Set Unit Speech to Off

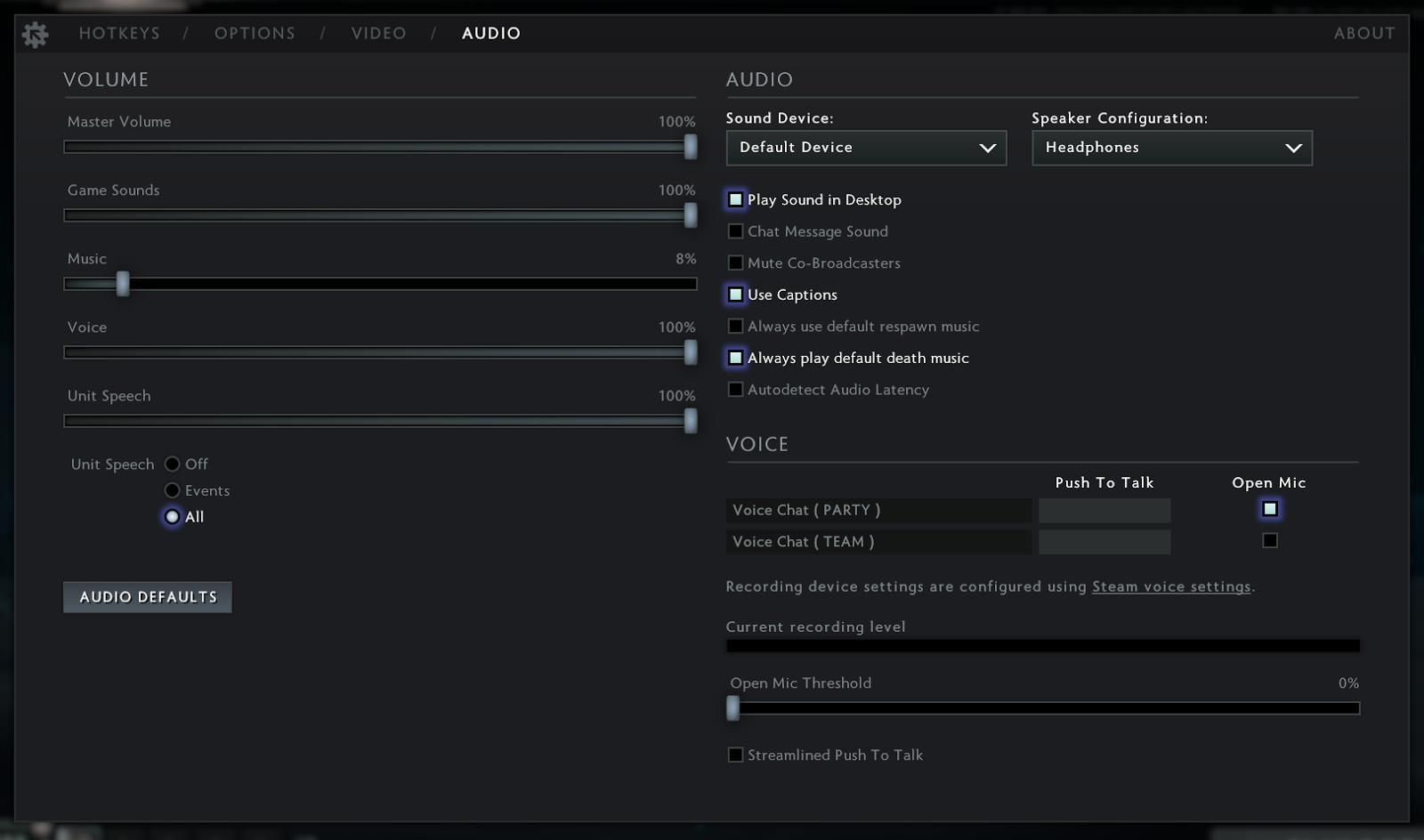173,464
